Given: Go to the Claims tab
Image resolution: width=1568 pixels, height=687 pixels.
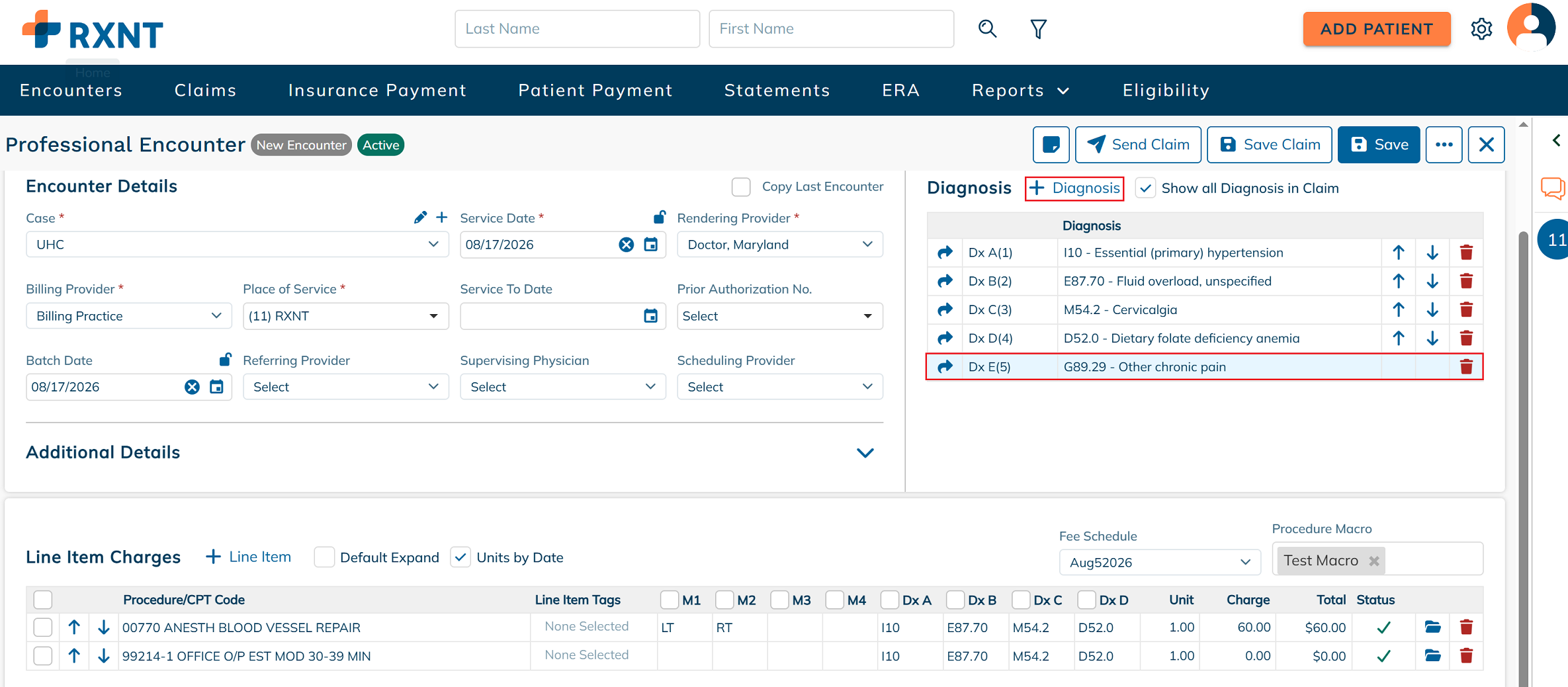Looking at the screenshot, I should point(205,90).
